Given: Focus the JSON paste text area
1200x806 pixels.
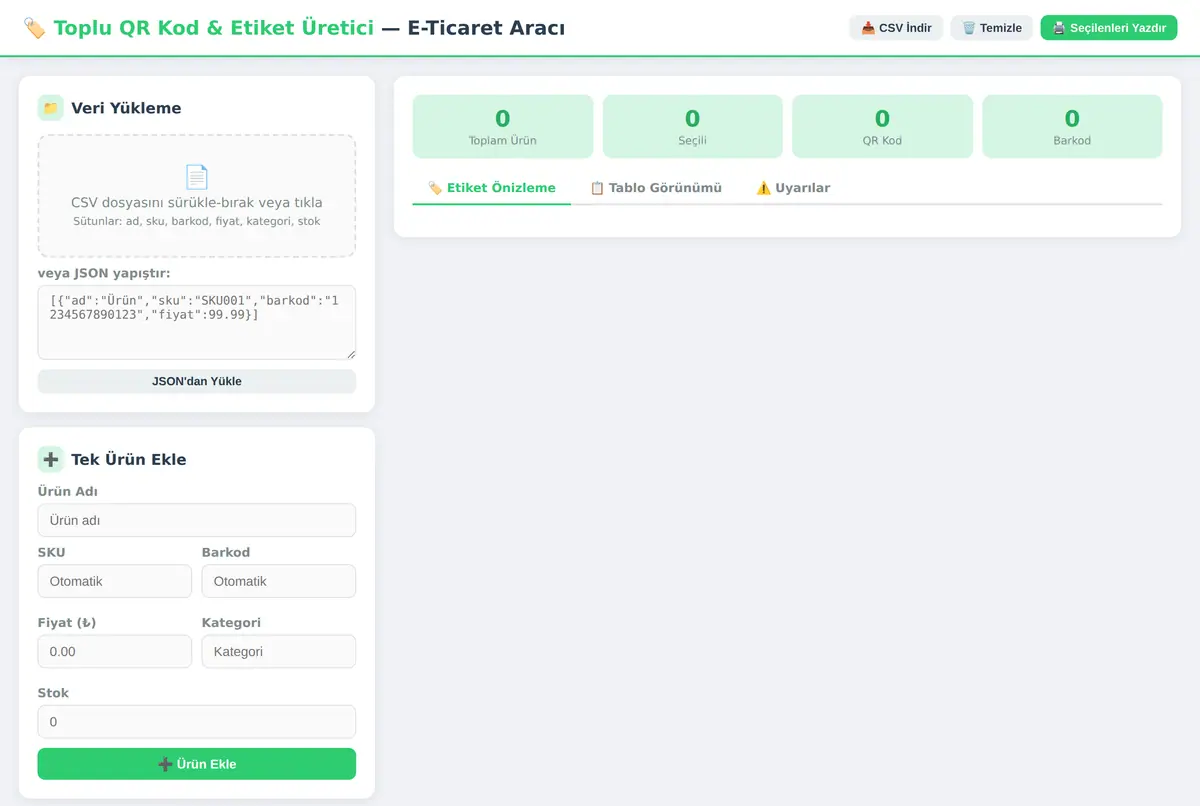Looking at the screenshot, I should click(x=197, y=322).
